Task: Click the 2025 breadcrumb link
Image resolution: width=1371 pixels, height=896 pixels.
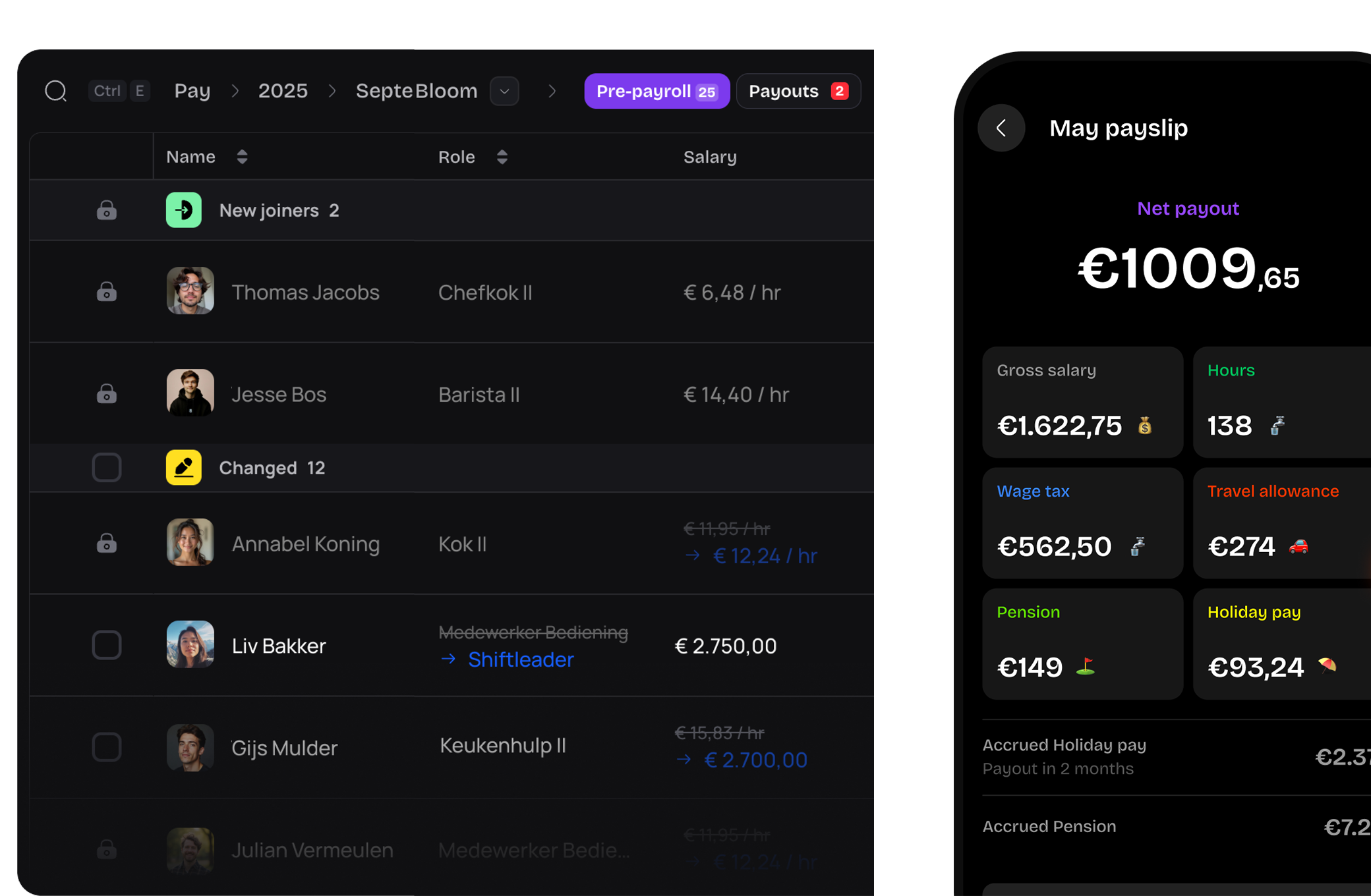Action: click(x=283, y=91)
